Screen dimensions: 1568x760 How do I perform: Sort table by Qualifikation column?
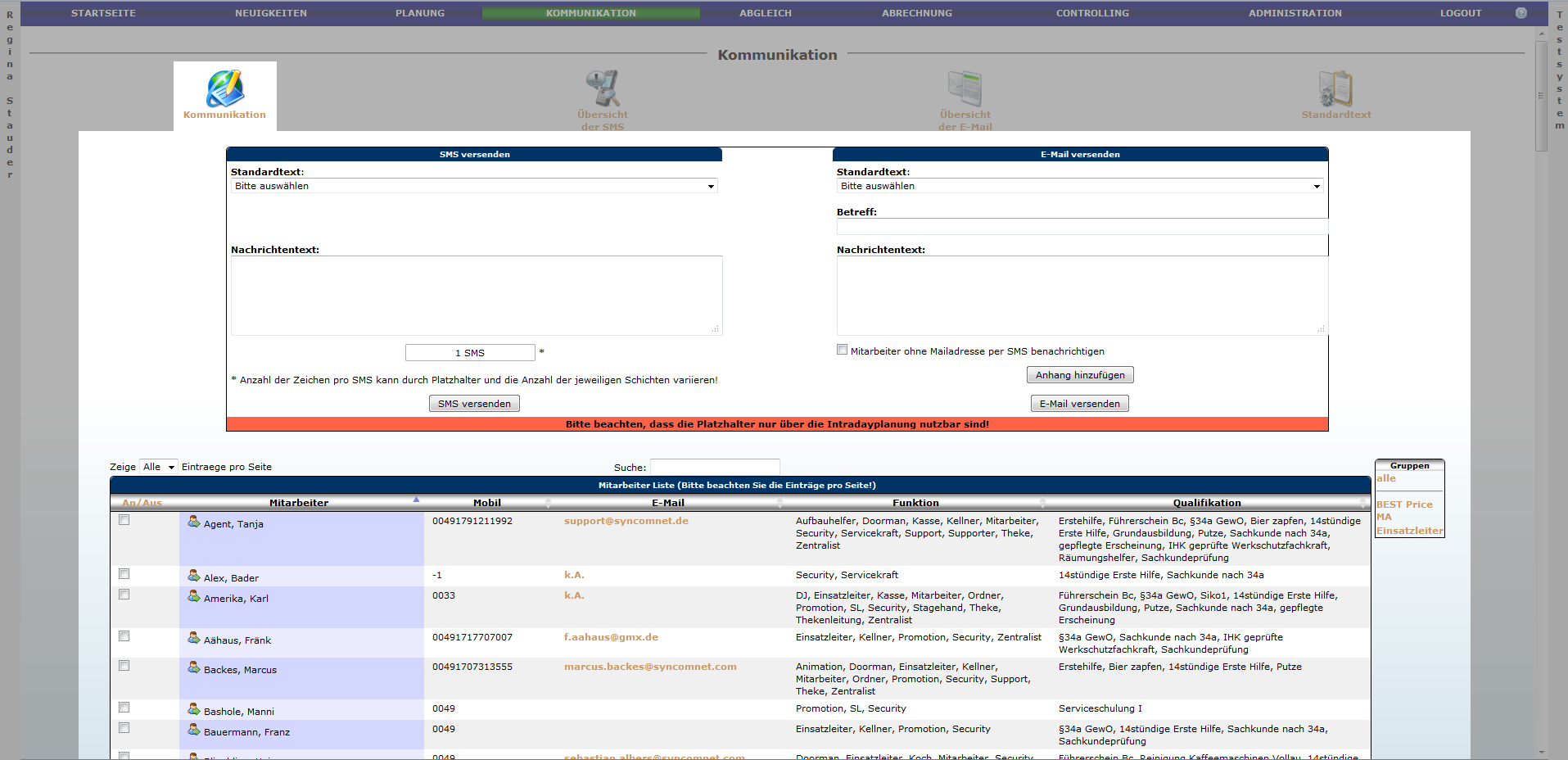(1207, 503)
